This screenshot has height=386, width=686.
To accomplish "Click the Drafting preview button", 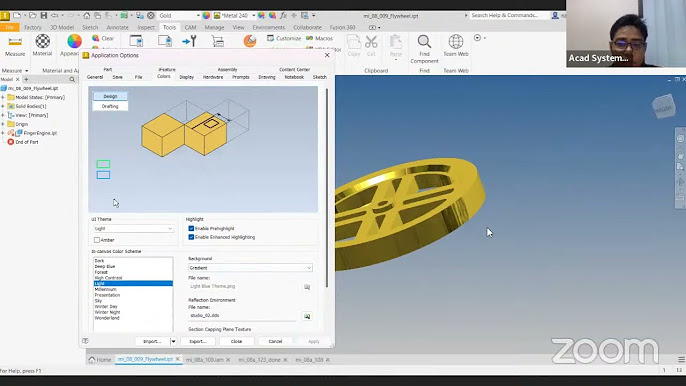I will [x=110, y=106].
